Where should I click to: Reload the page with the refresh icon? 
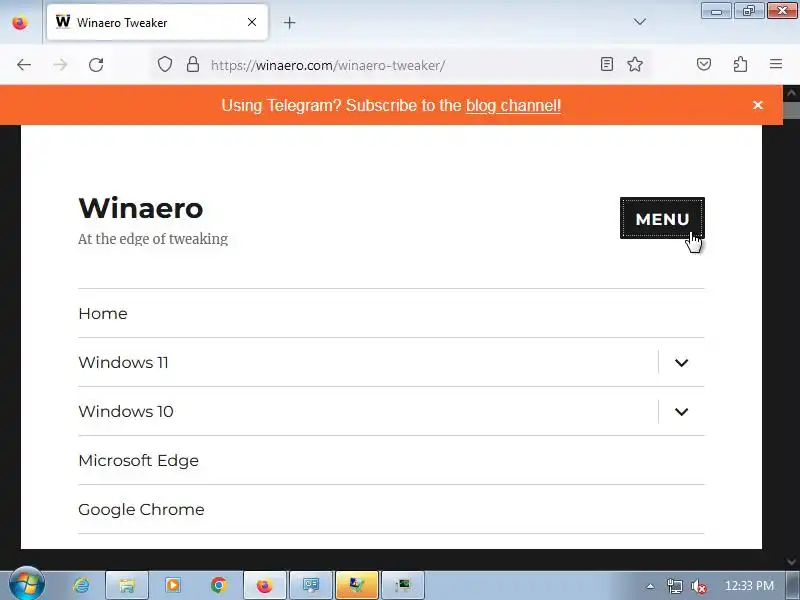coord(96,65)
